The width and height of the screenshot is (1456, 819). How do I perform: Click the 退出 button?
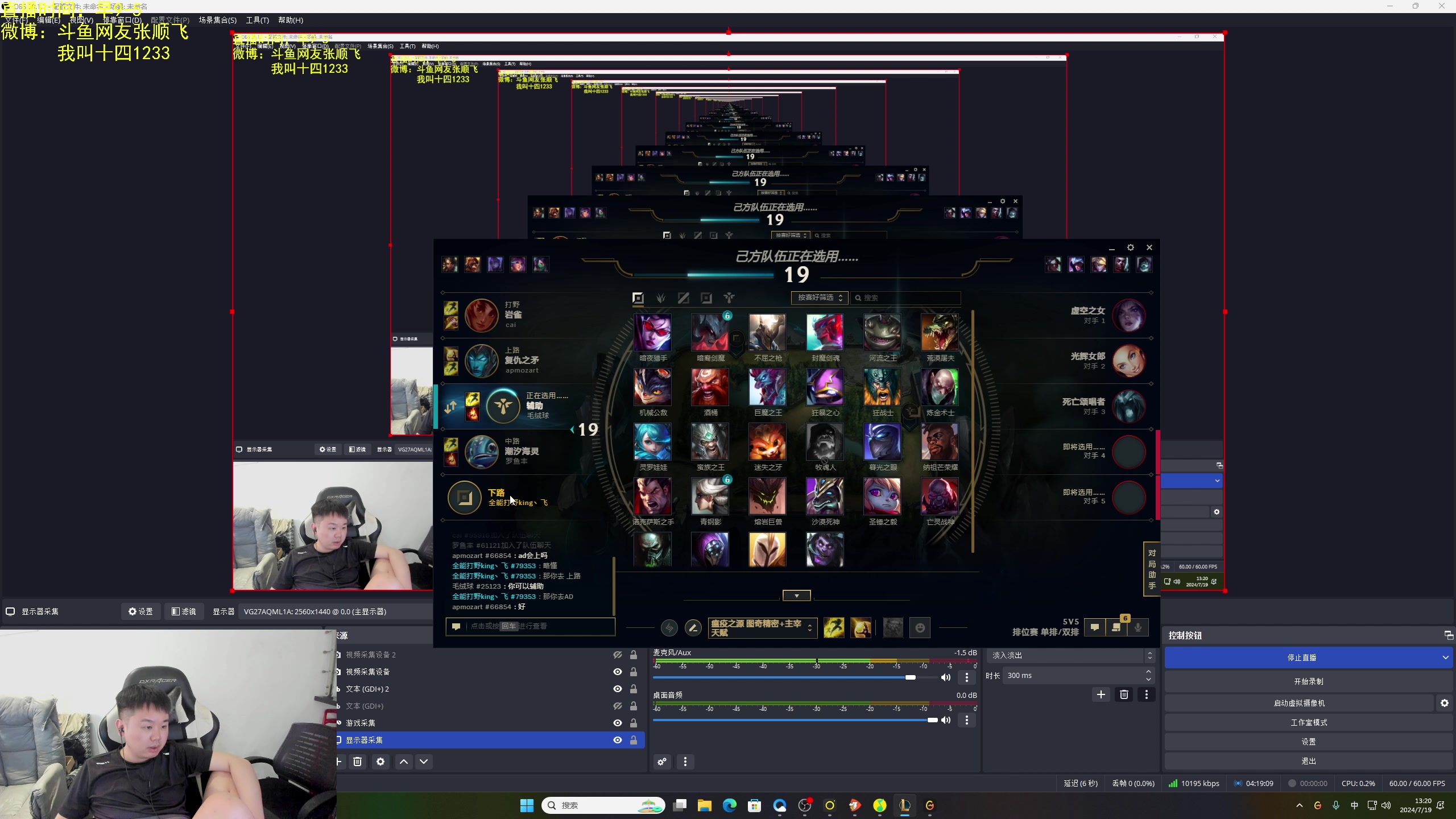pyautogui.click(x=1309, y=761)
